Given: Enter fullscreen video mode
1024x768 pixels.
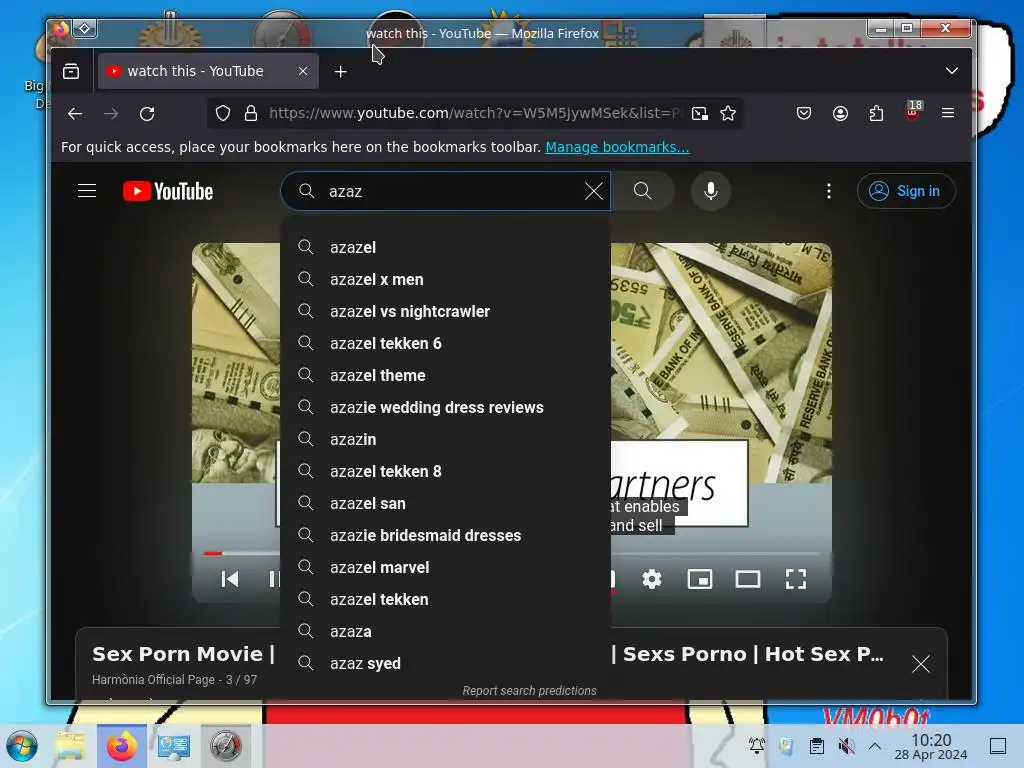Looking at the screenshot, I should click(795, 579).
